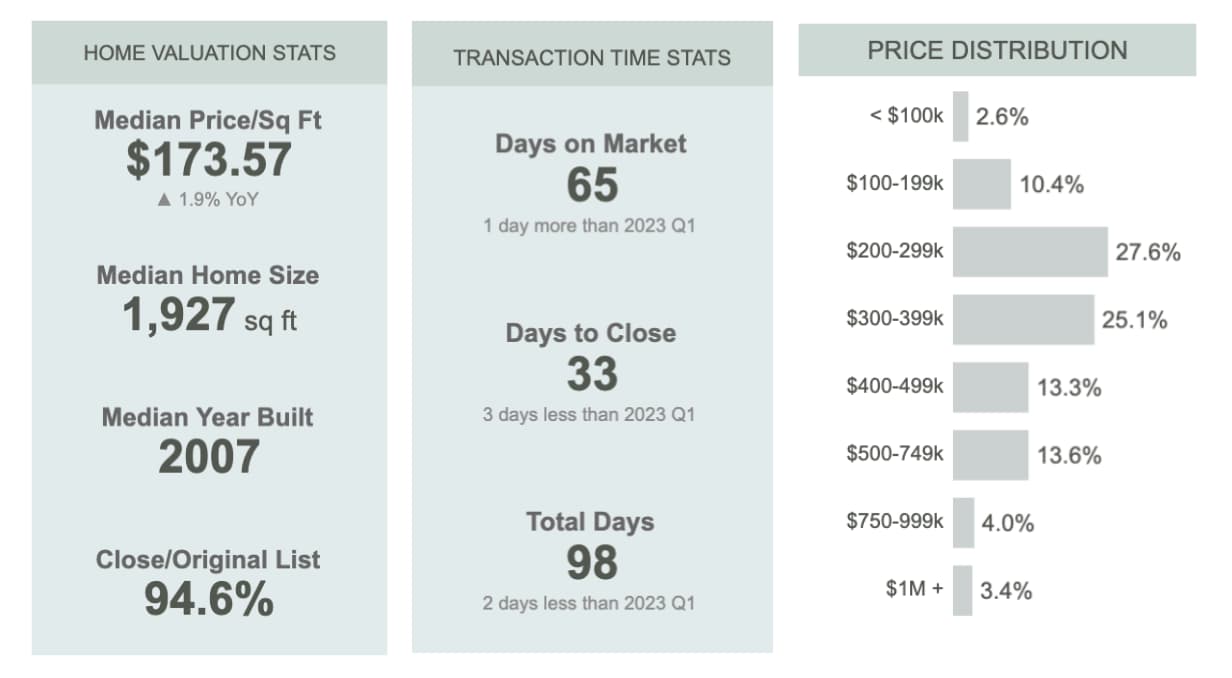Screen dimensions: 1232x678
Task: Click the $1M+ distribution bar
Action: [962, 590]
